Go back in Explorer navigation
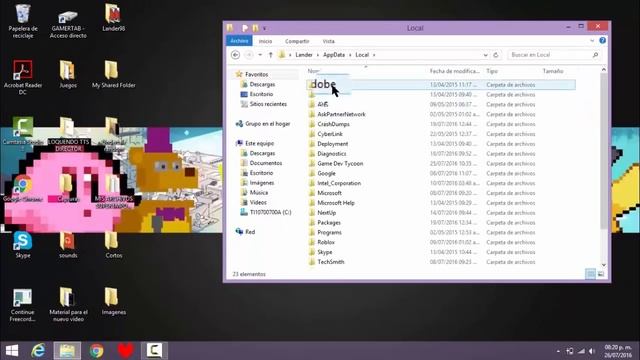Viewport: 640px width, 360px height. click(236, 55)
